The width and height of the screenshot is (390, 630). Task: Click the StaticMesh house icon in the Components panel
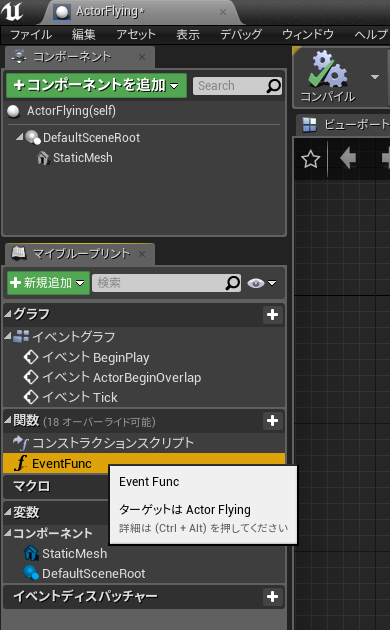[43, 158]
